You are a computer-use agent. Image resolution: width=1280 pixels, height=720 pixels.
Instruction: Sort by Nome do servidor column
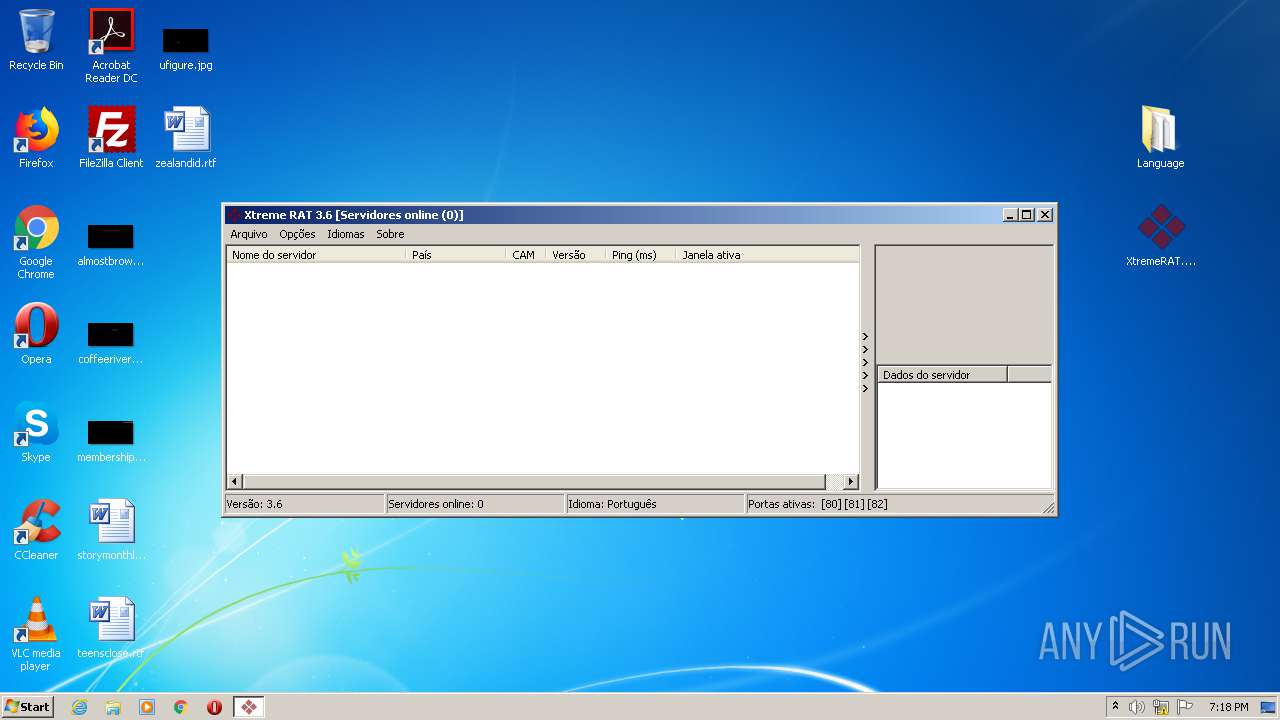tap(316, 255)
